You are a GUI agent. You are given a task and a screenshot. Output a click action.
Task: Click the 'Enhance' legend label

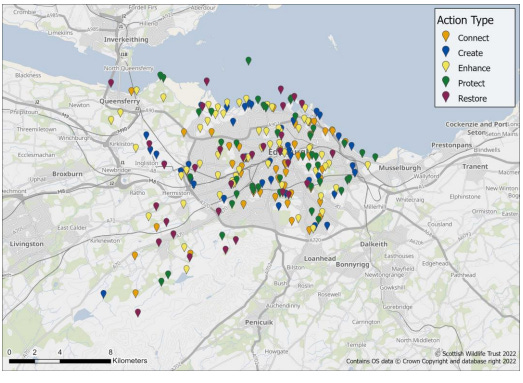click(x=474, y=68)
